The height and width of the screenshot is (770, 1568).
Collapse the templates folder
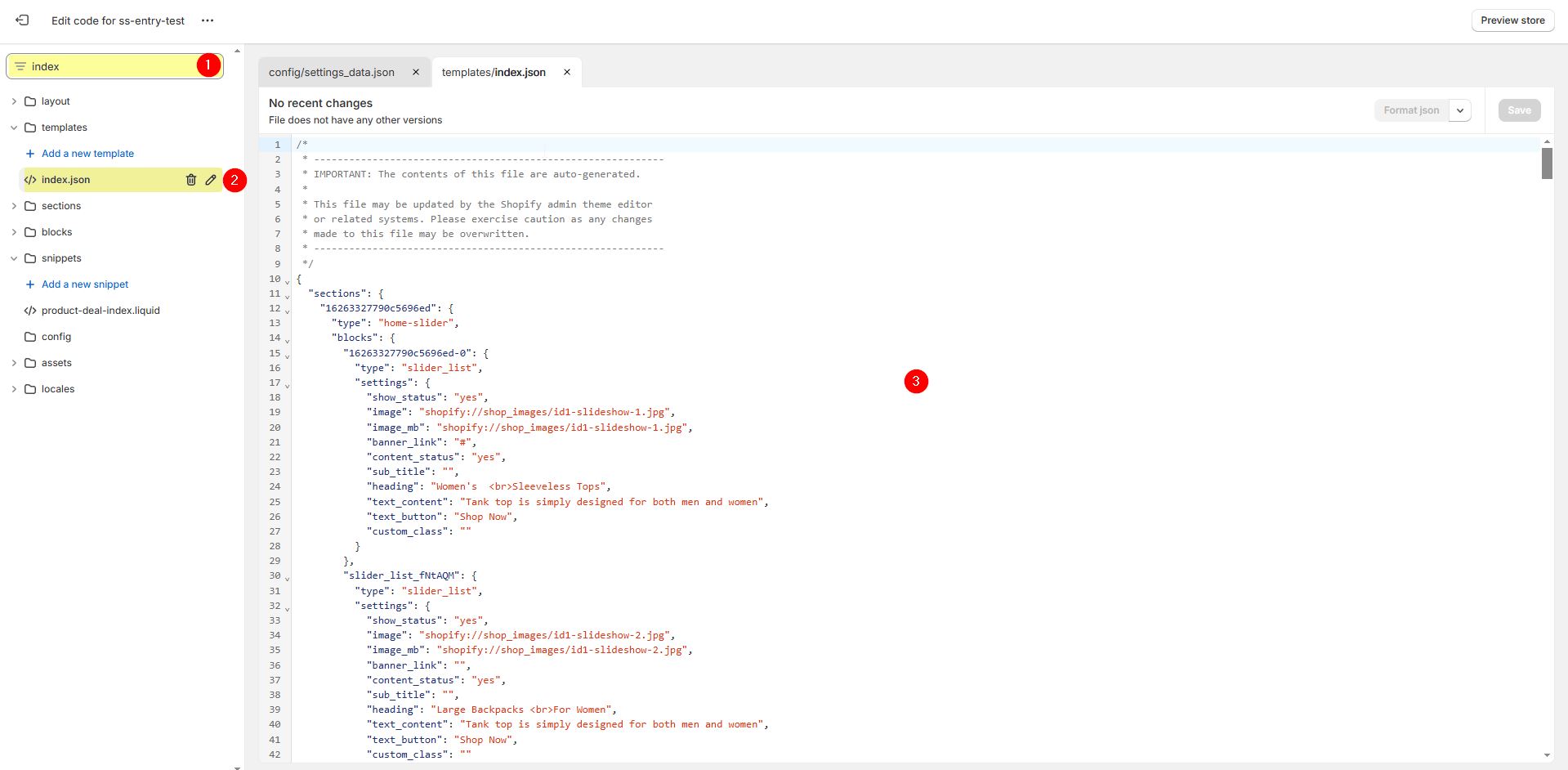coord(14,128)
